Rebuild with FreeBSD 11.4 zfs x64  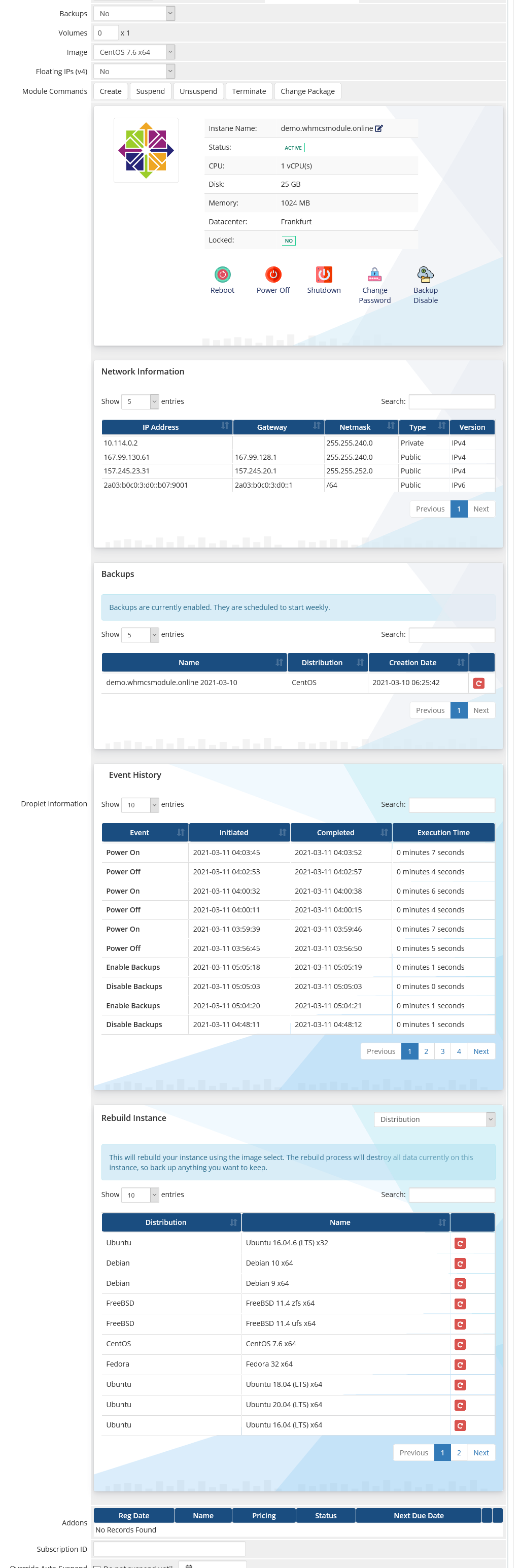(460, 1304)
